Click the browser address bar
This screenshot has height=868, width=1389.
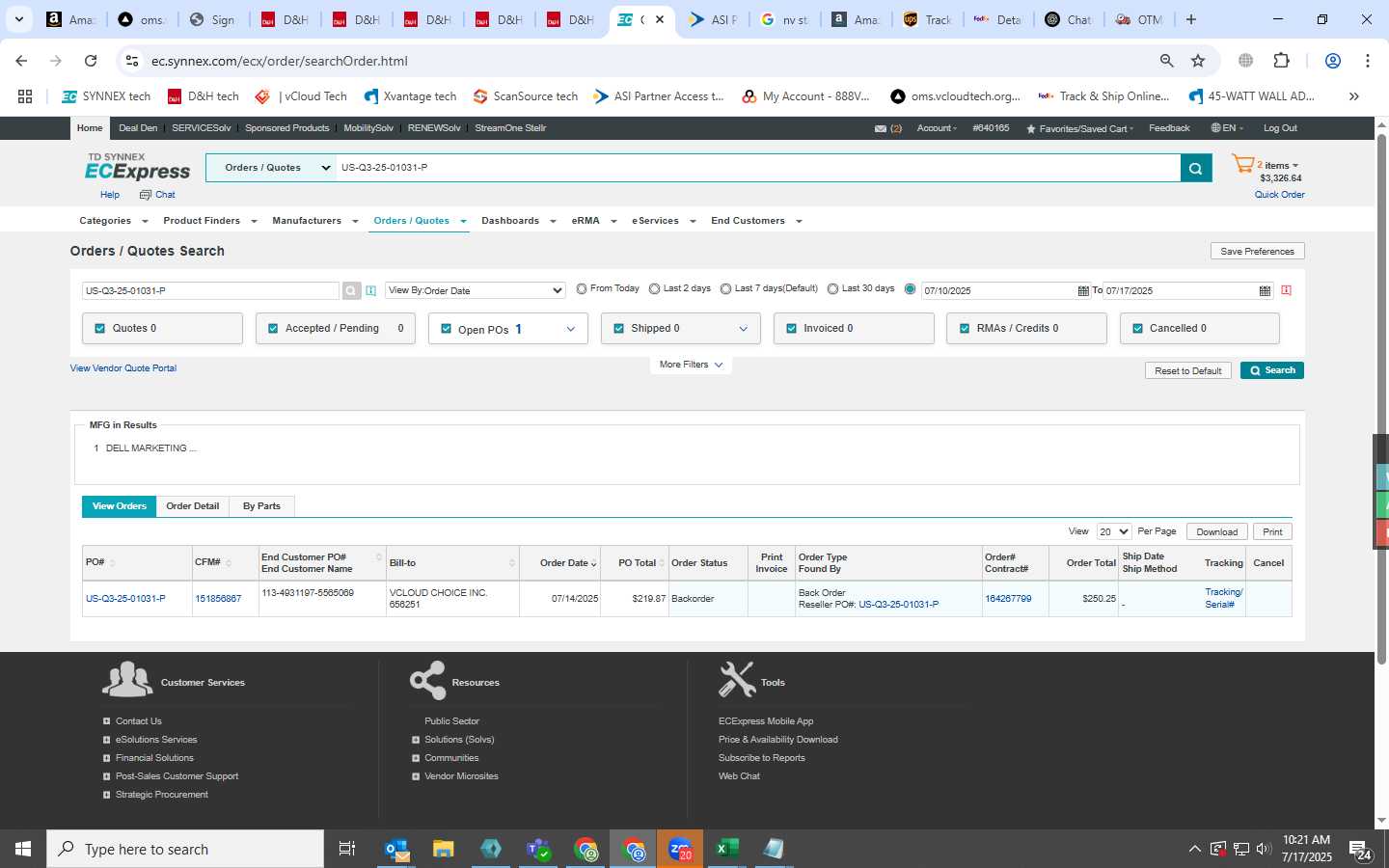[646, 61]
